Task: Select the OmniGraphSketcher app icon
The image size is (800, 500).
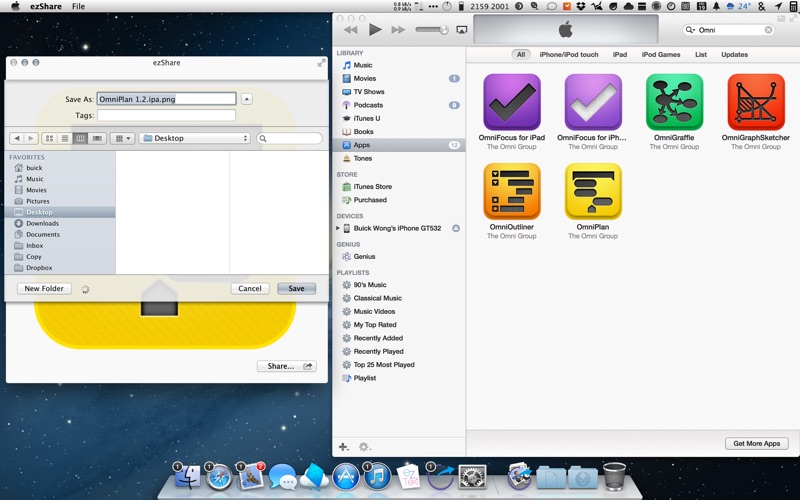Action: point(756,102)
